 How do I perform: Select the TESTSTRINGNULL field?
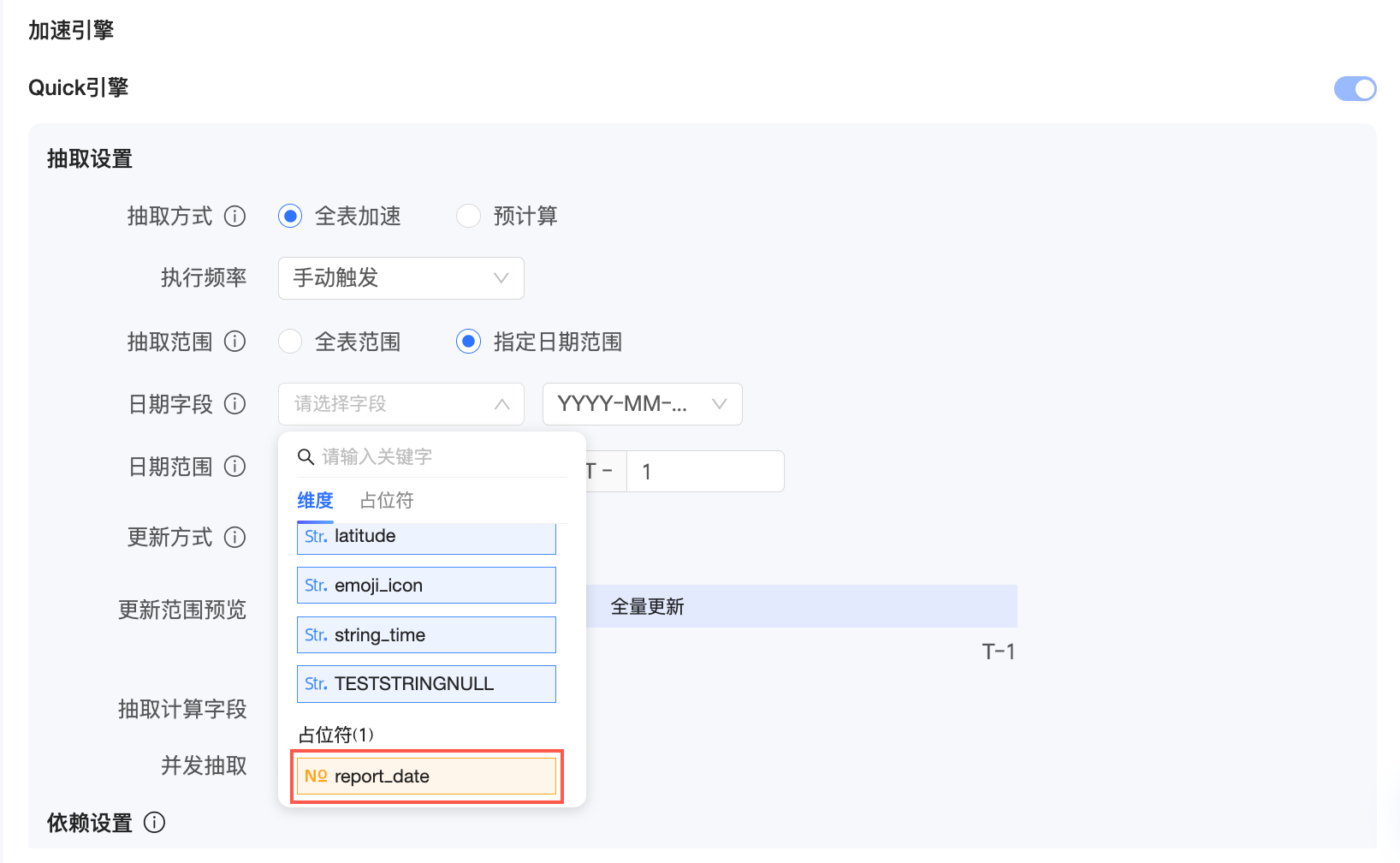(426, 684)
